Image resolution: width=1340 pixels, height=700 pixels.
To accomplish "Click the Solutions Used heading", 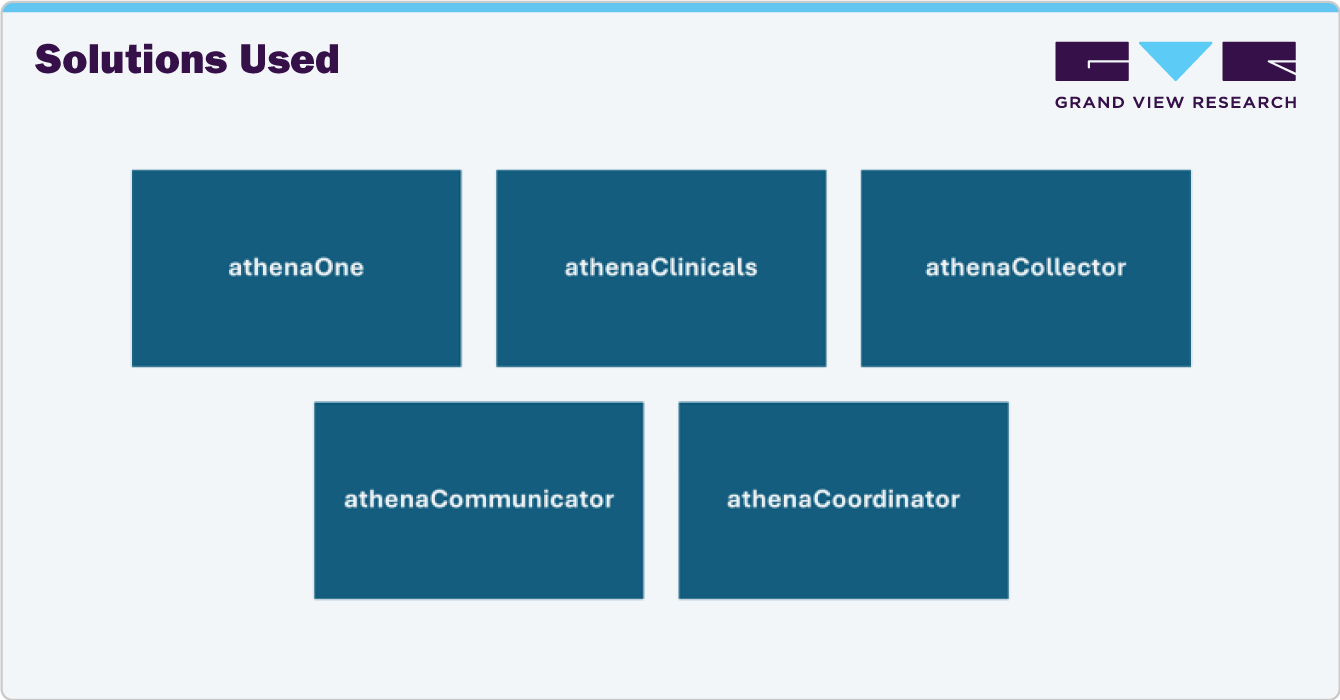I will (187, 60).
